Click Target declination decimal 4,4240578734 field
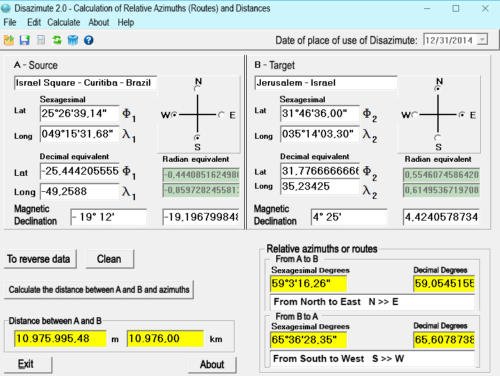Viewport: 500px width, 376px height. click(441, 217)
